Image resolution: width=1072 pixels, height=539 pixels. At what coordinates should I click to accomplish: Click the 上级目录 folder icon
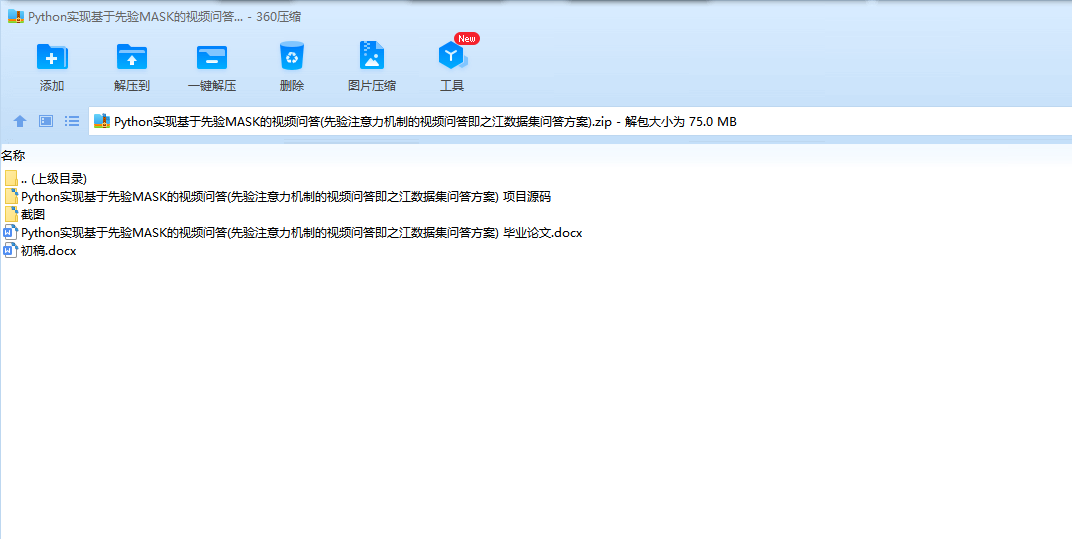click(x=11, y=179)
